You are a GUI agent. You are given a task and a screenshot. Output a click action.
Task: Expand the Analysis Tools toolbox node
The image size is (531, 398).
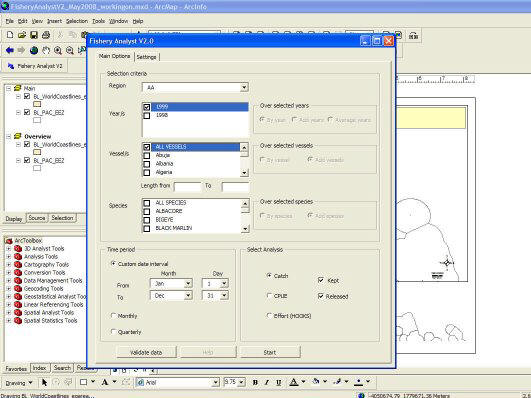tap(8, 257)
